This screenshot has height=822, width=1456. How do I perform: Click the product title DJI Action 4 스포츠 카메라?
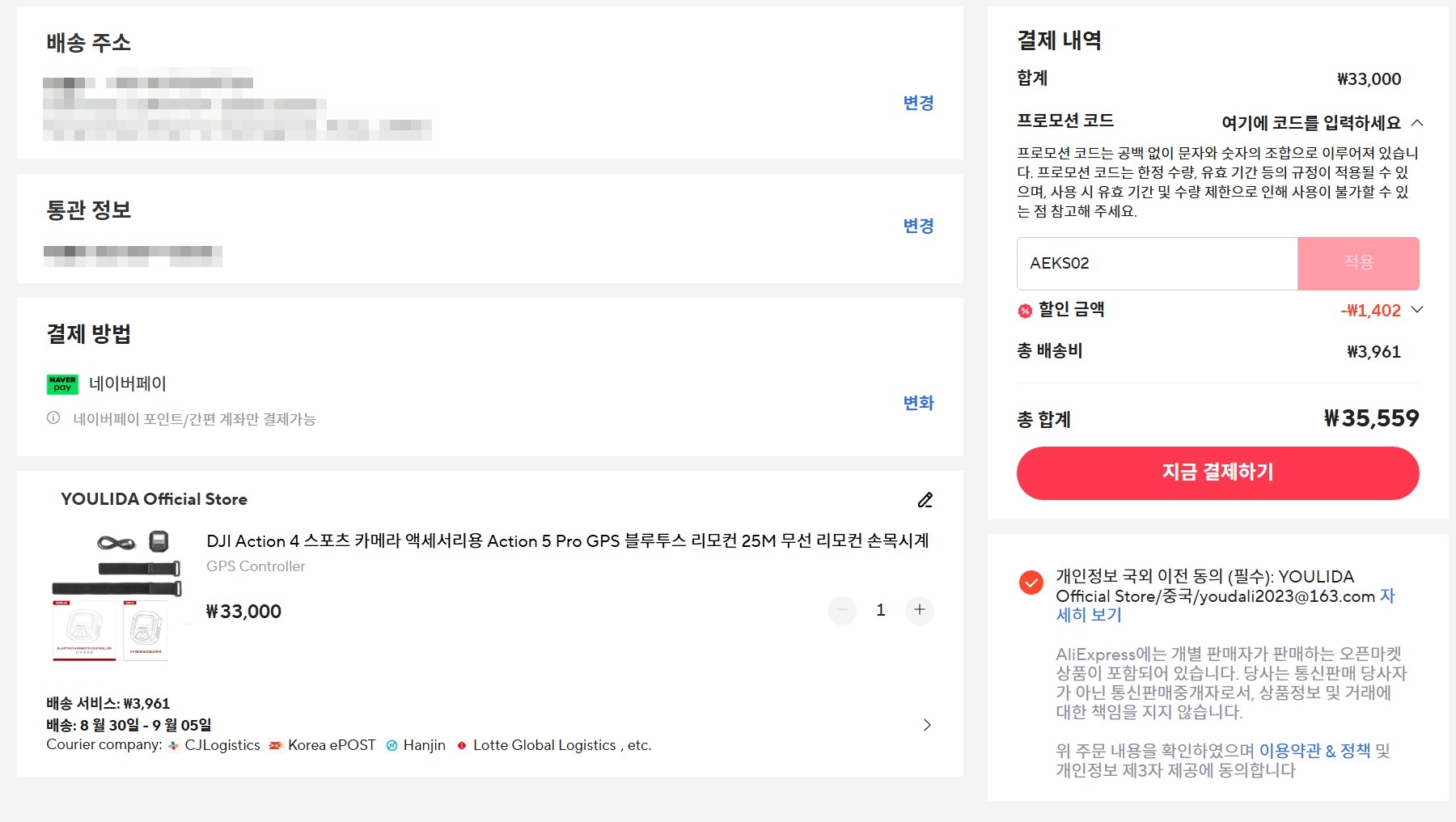pos(568,541)
